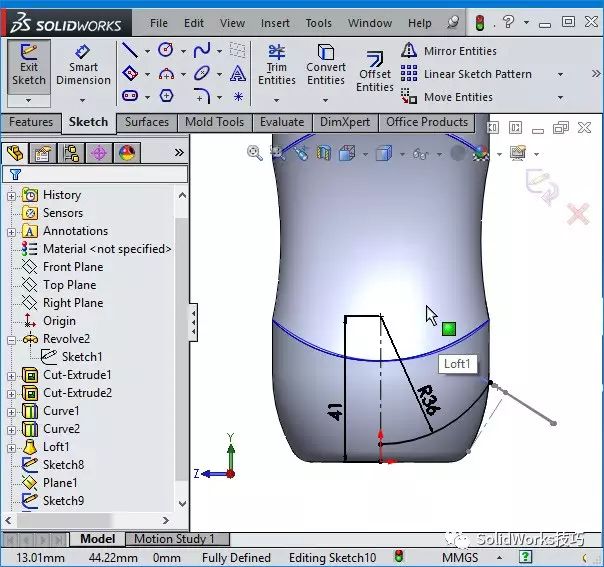Select the Smart Dimension tool
The width and height of the screenshot is (604, 567).
coord(83,65)
